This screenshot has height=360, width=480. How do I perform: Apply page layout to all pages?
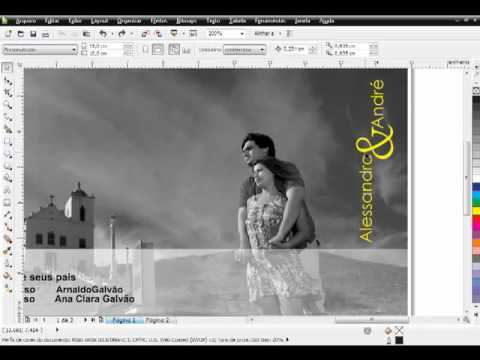coord(174,50)
